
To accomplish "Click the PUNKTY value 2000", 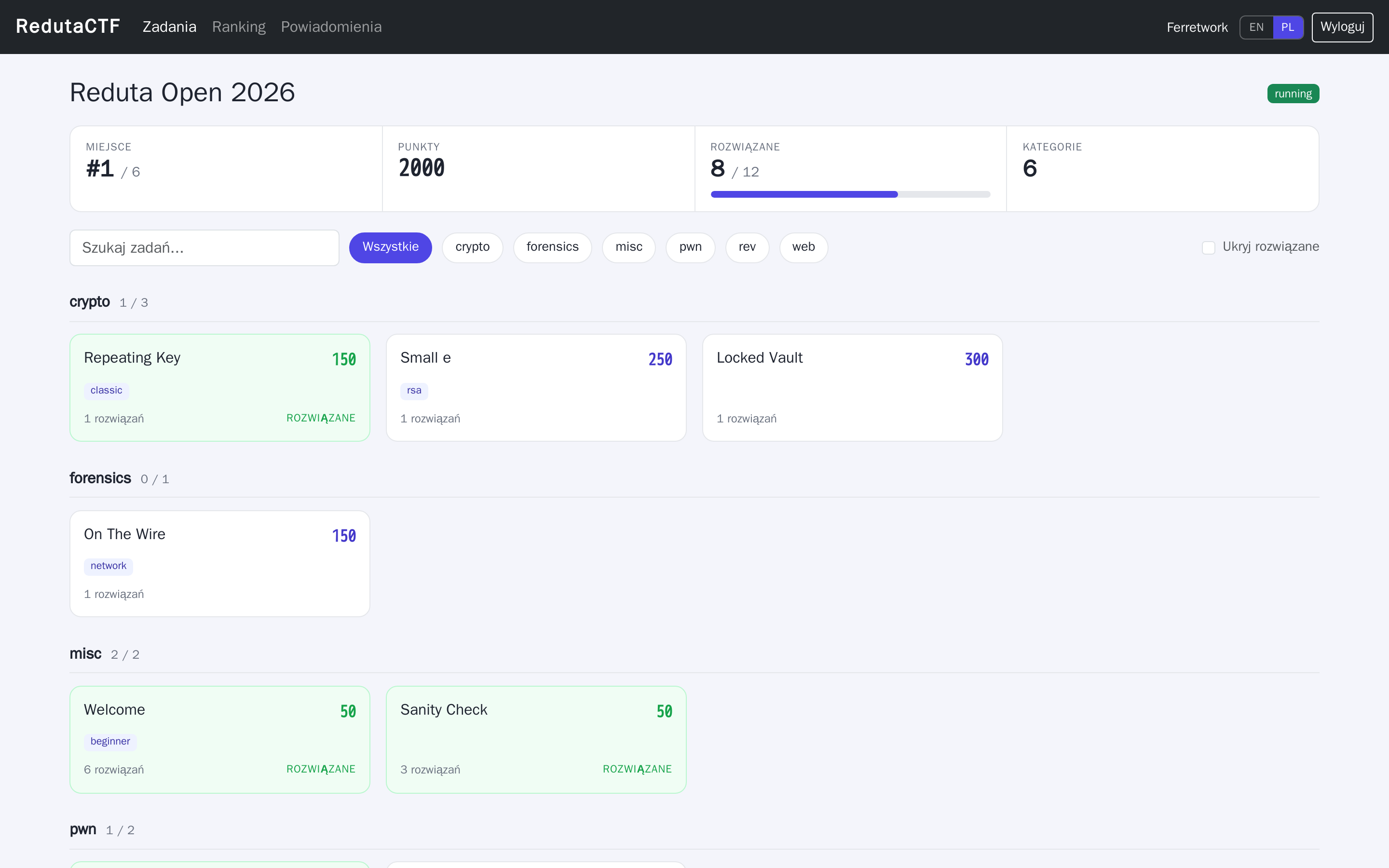I will (x=422, y=168).
